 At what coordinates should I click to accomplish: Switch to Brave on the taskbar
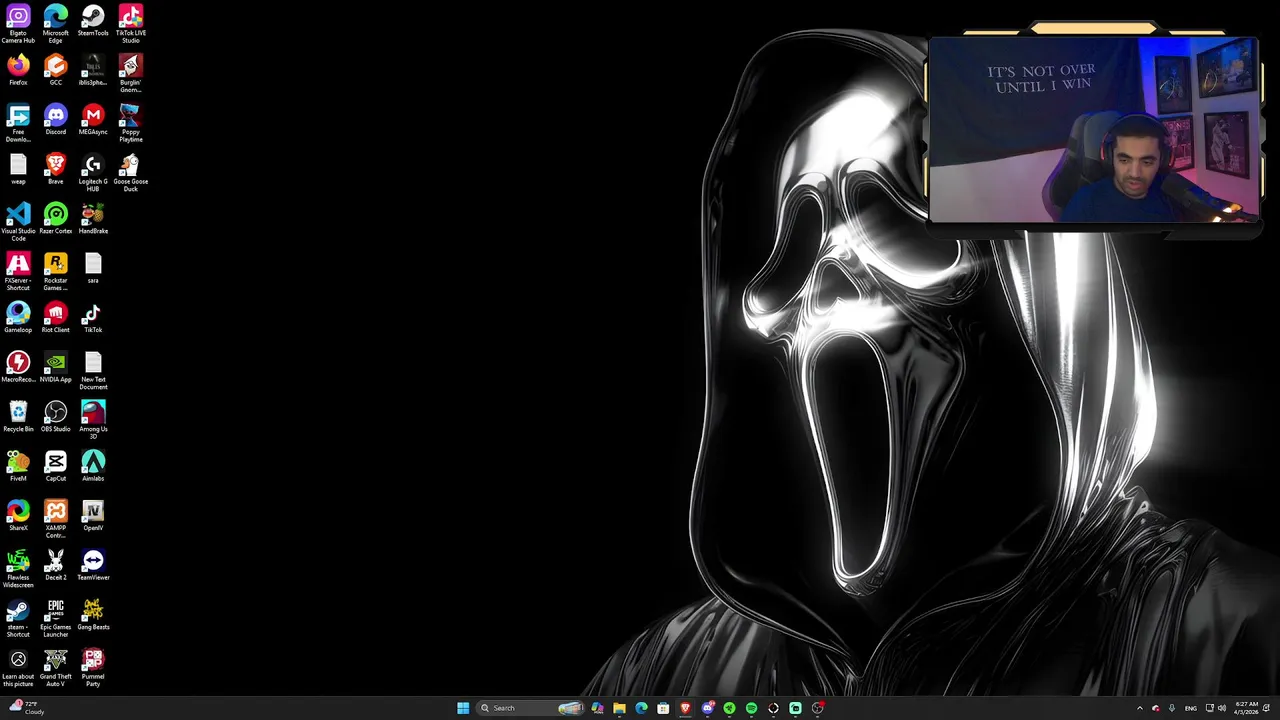(x=685, y=708)
